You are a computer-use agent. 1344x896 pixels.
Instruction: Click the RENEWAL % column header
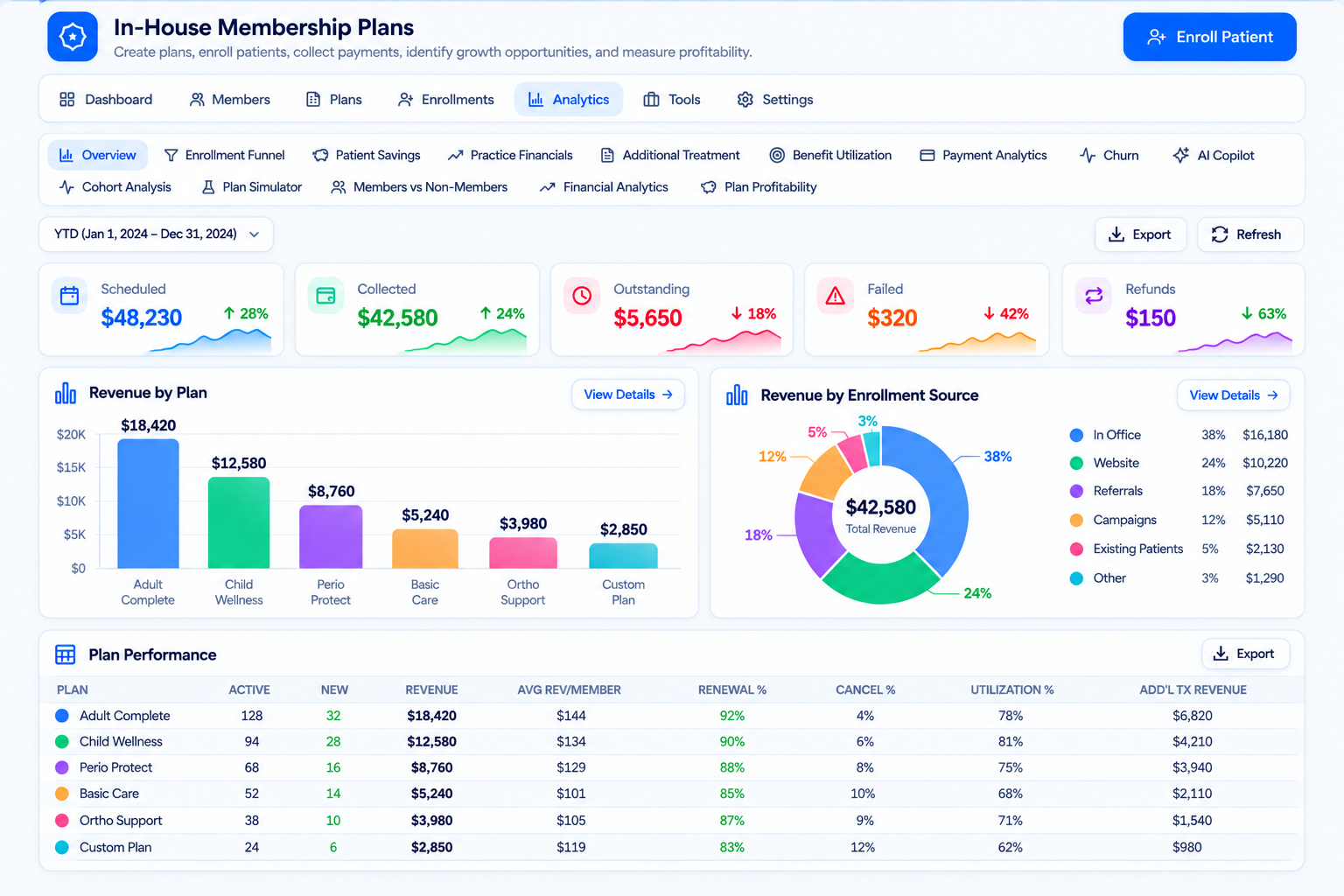click(732, 690)
